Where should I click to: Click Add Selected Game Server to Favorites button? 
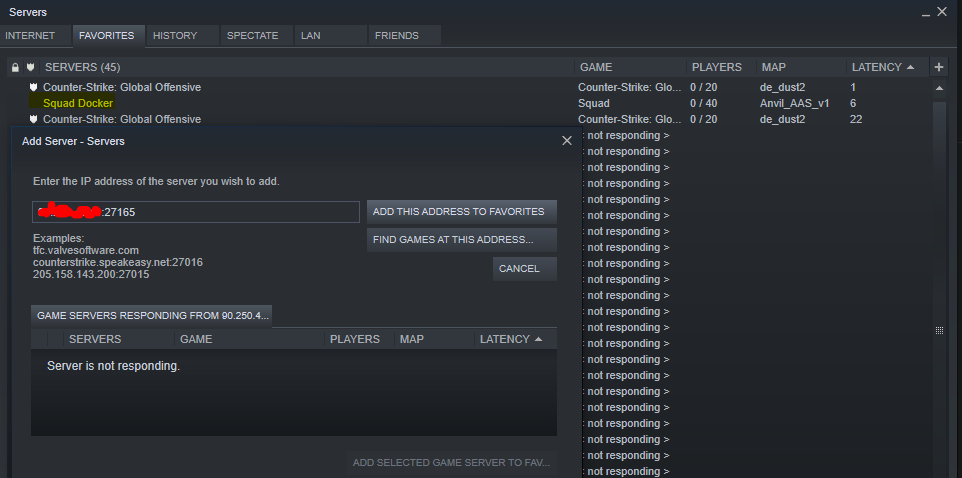(x=452, y=463)
